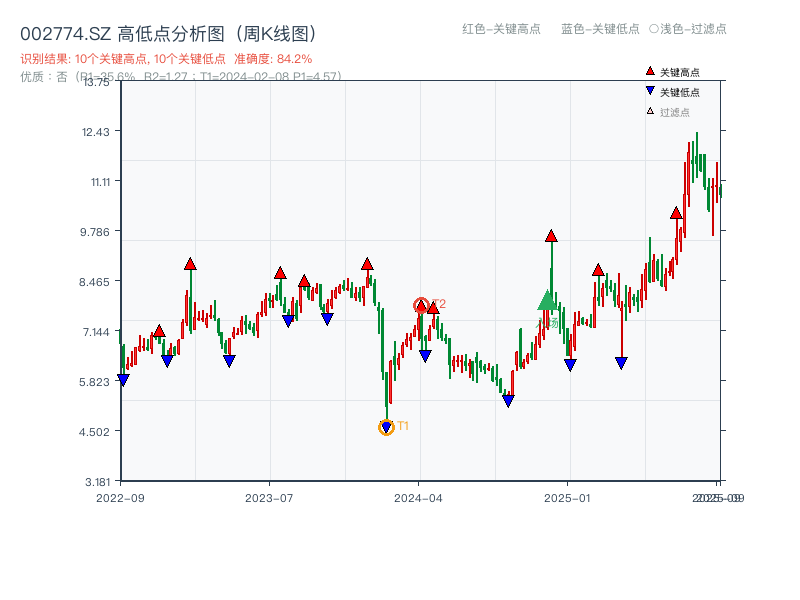
Task: Click the leftmost blue triangle near 2022-09
Action: (x=123, y=378)
